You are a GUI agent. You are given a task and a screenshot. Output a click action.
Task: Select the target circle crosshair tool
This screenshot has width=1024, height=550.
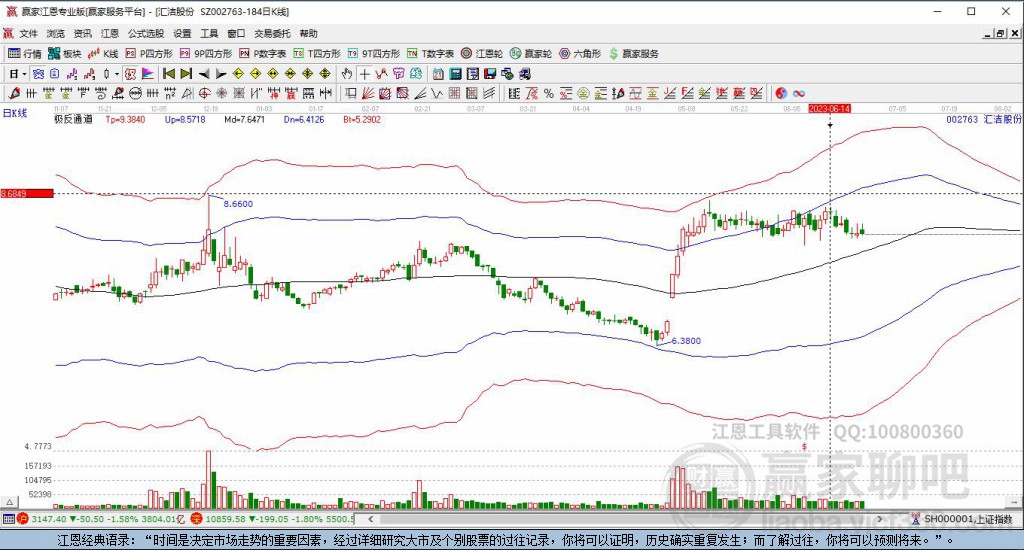point(204,93)
